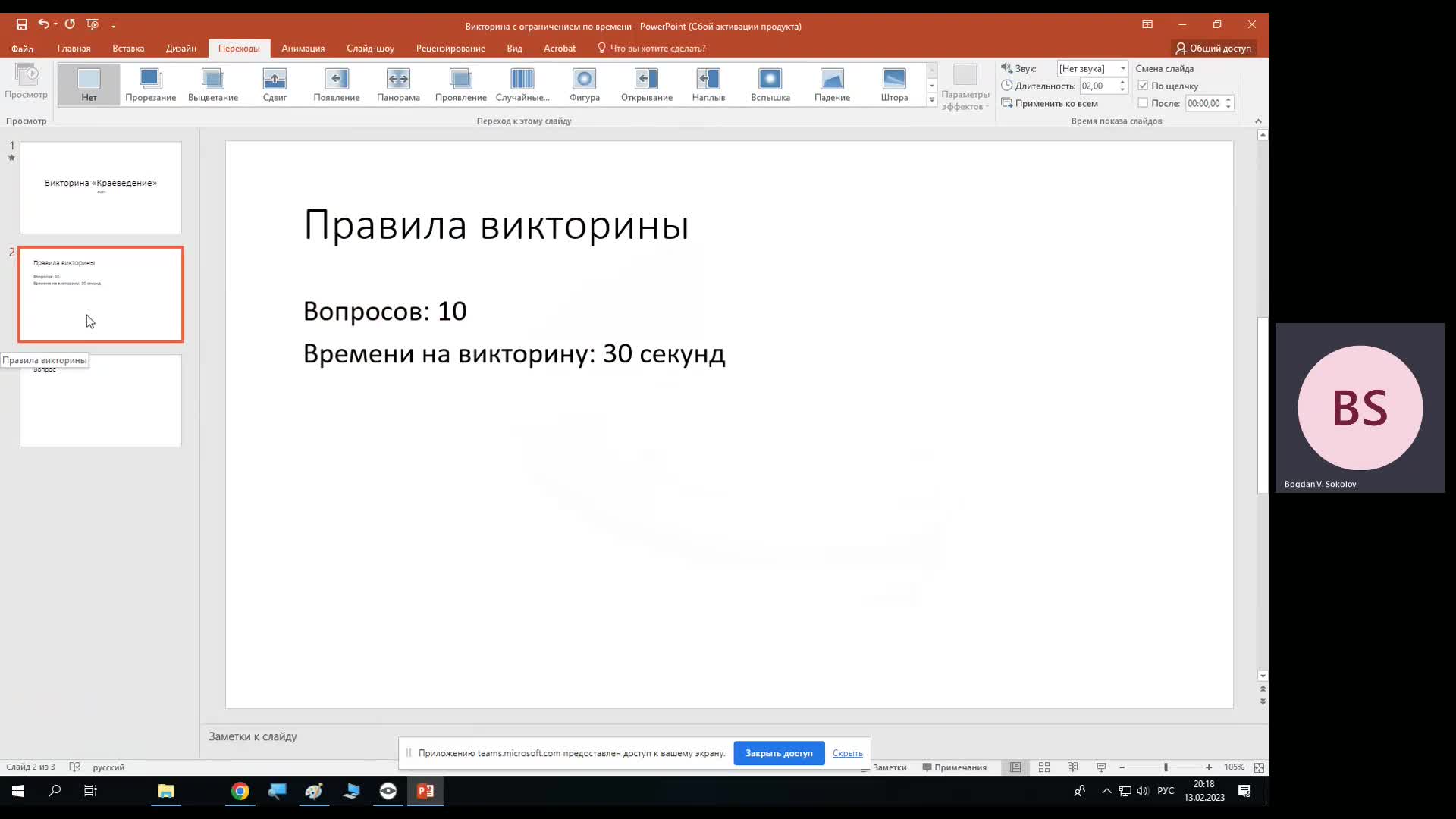Switch to Reading view in status bar
This screenshot has width=1456, height=819.
(1073, 767)
